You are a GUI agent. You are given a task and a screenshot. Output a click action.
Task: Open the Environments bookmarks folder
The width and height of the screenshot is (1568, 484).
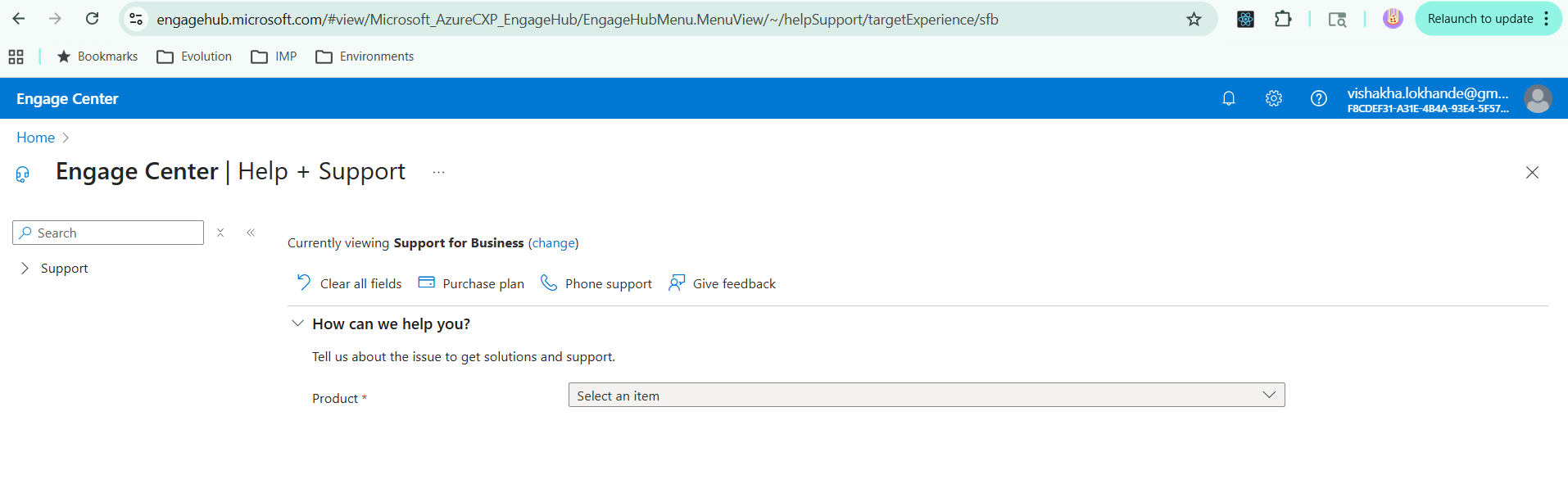tap(365, 57)
